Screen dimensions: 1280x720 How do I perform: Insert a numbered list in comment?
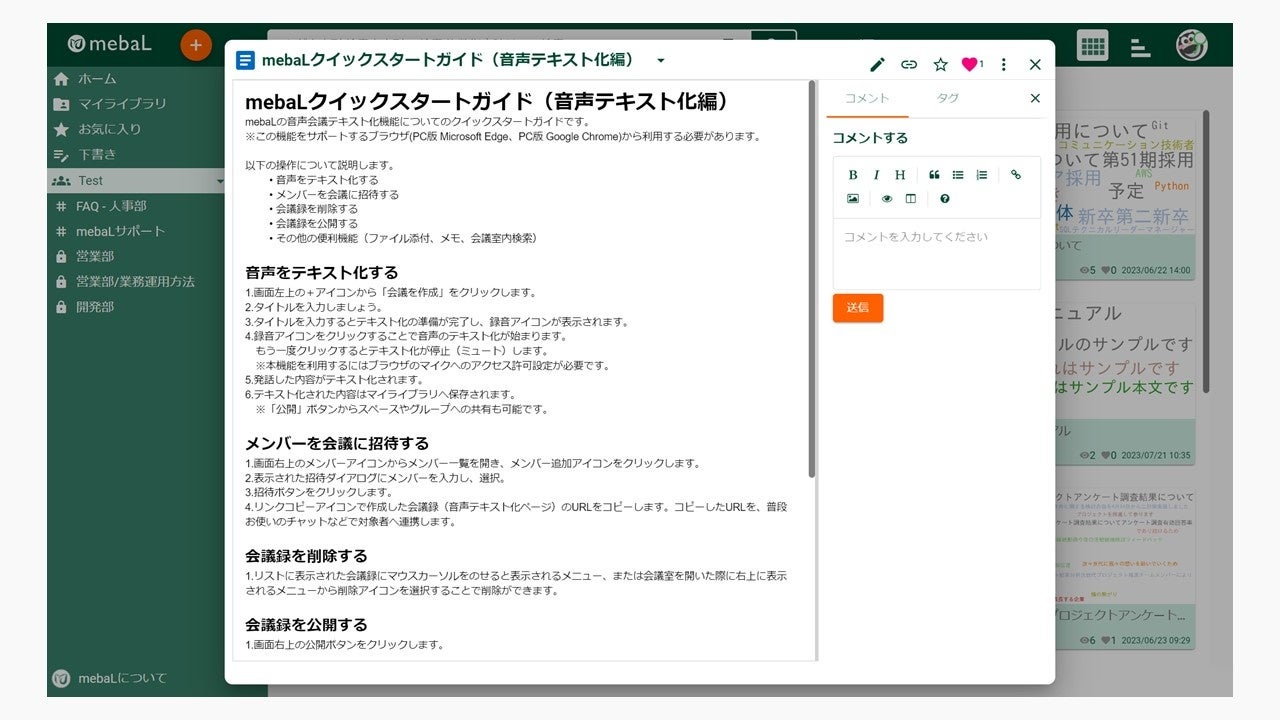click(x=982, y=175)
